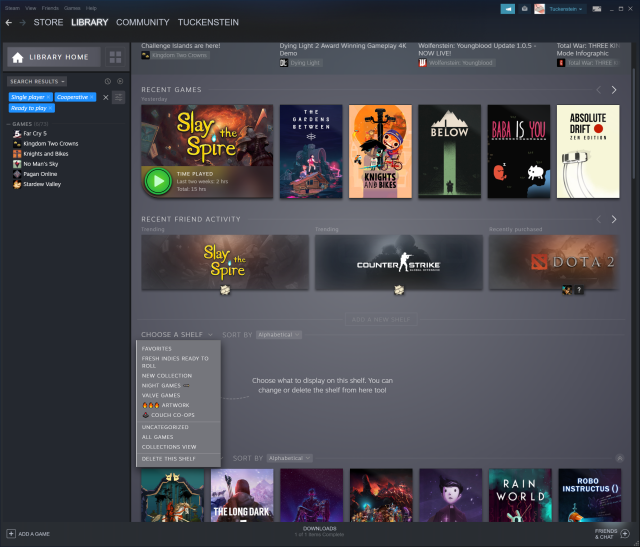This screenshot has height=547, width=640.
Task: Select Couch Co-ops from shelf menu
Action: point(168,415)
